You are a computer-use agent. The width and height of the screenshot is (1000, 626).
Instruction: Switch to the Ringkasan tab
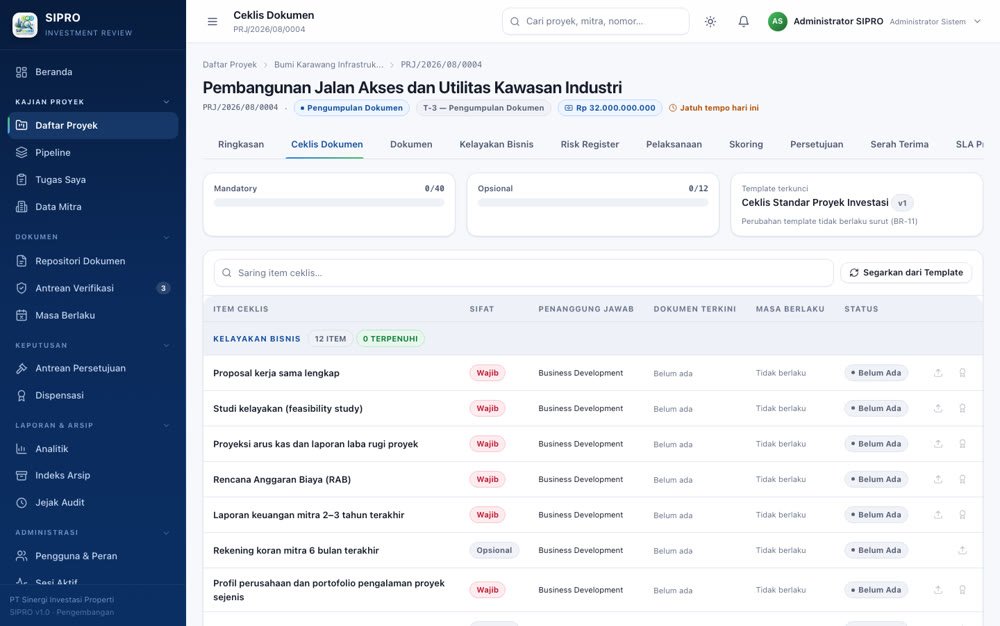click(241, 144)
